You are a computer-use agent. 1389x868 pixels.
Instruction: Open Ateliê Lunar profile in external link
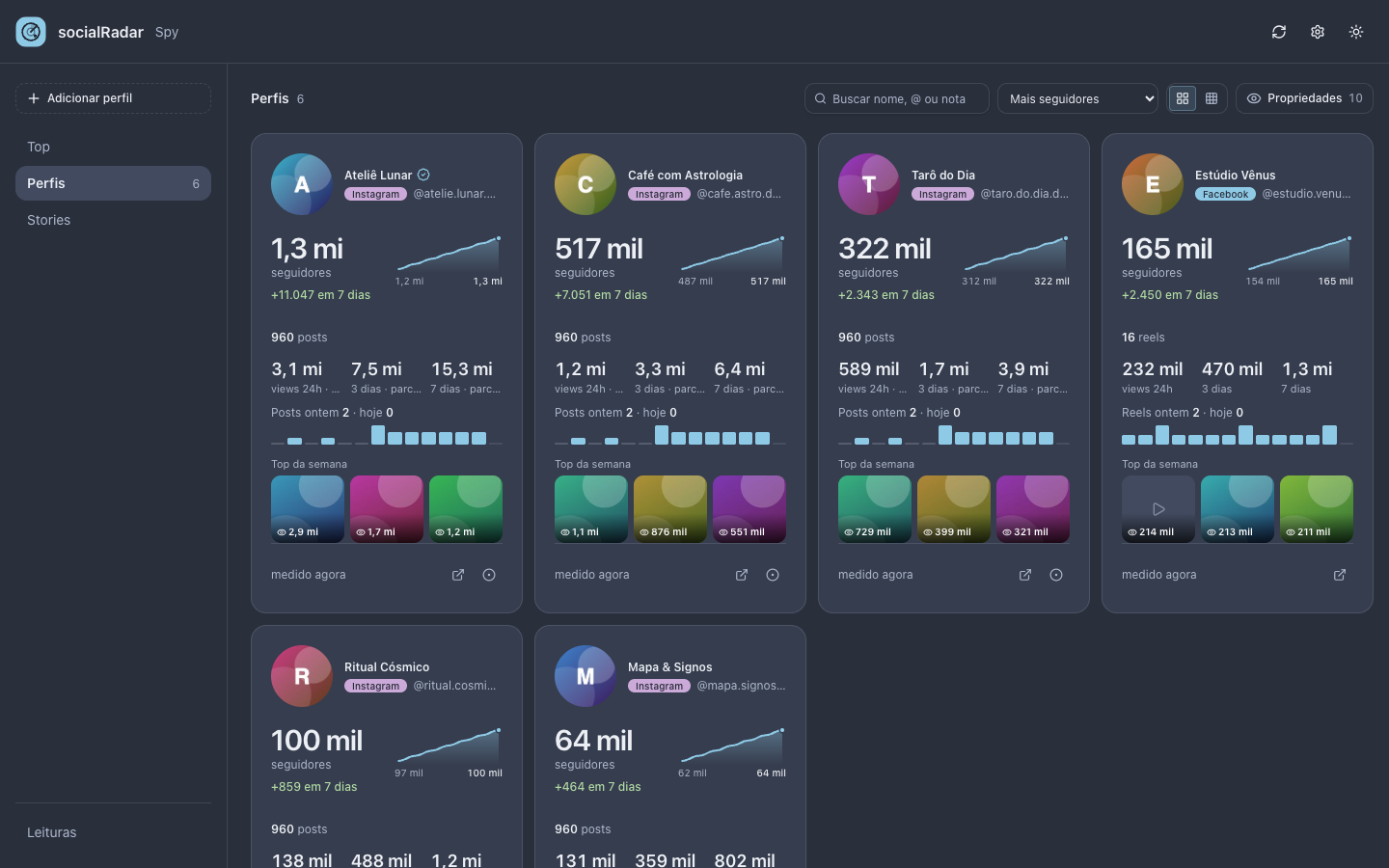[458, 575]
